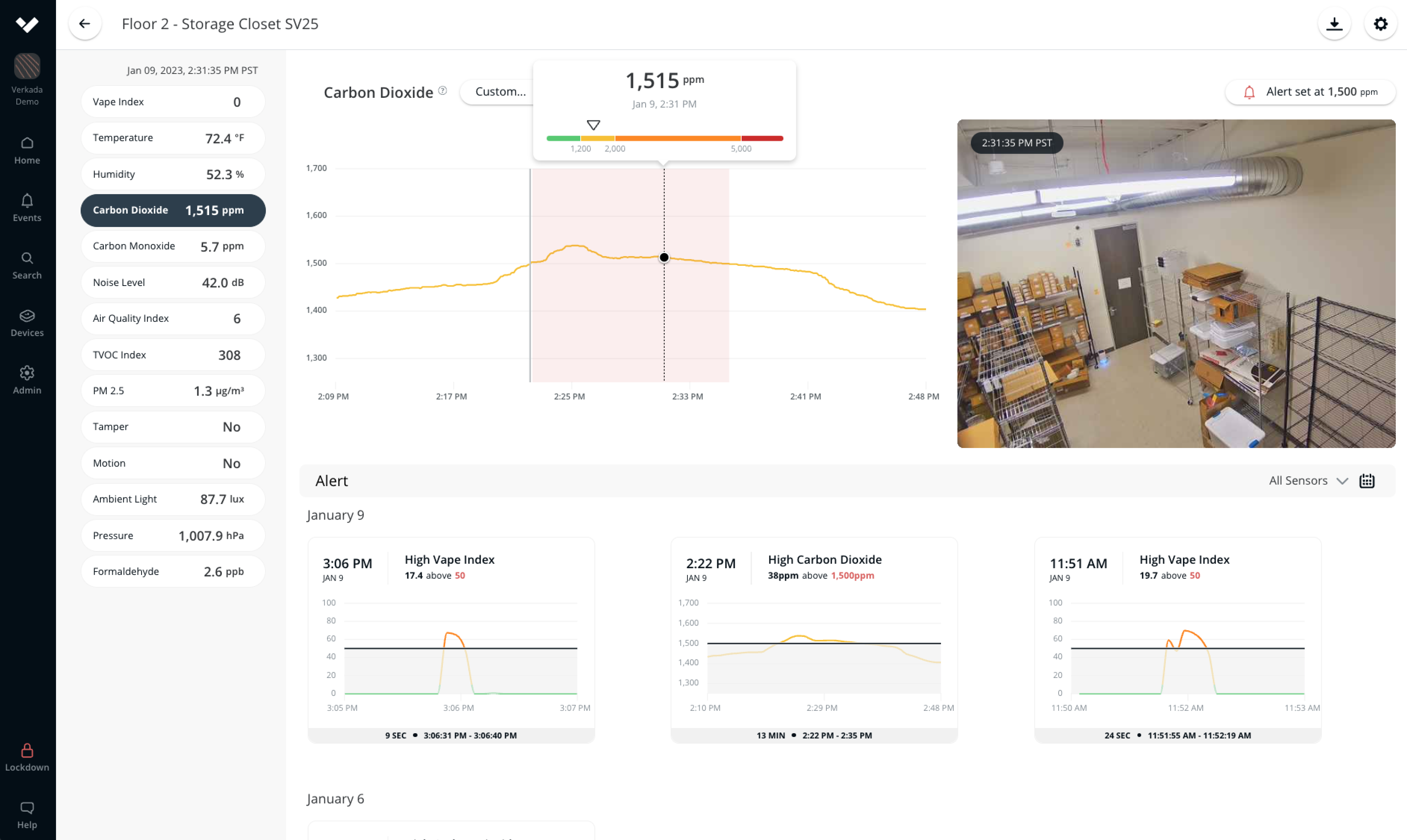Click the CO2 level color scale bar
Viewport: 1407px width, 840px height.
tap(664, 138)
